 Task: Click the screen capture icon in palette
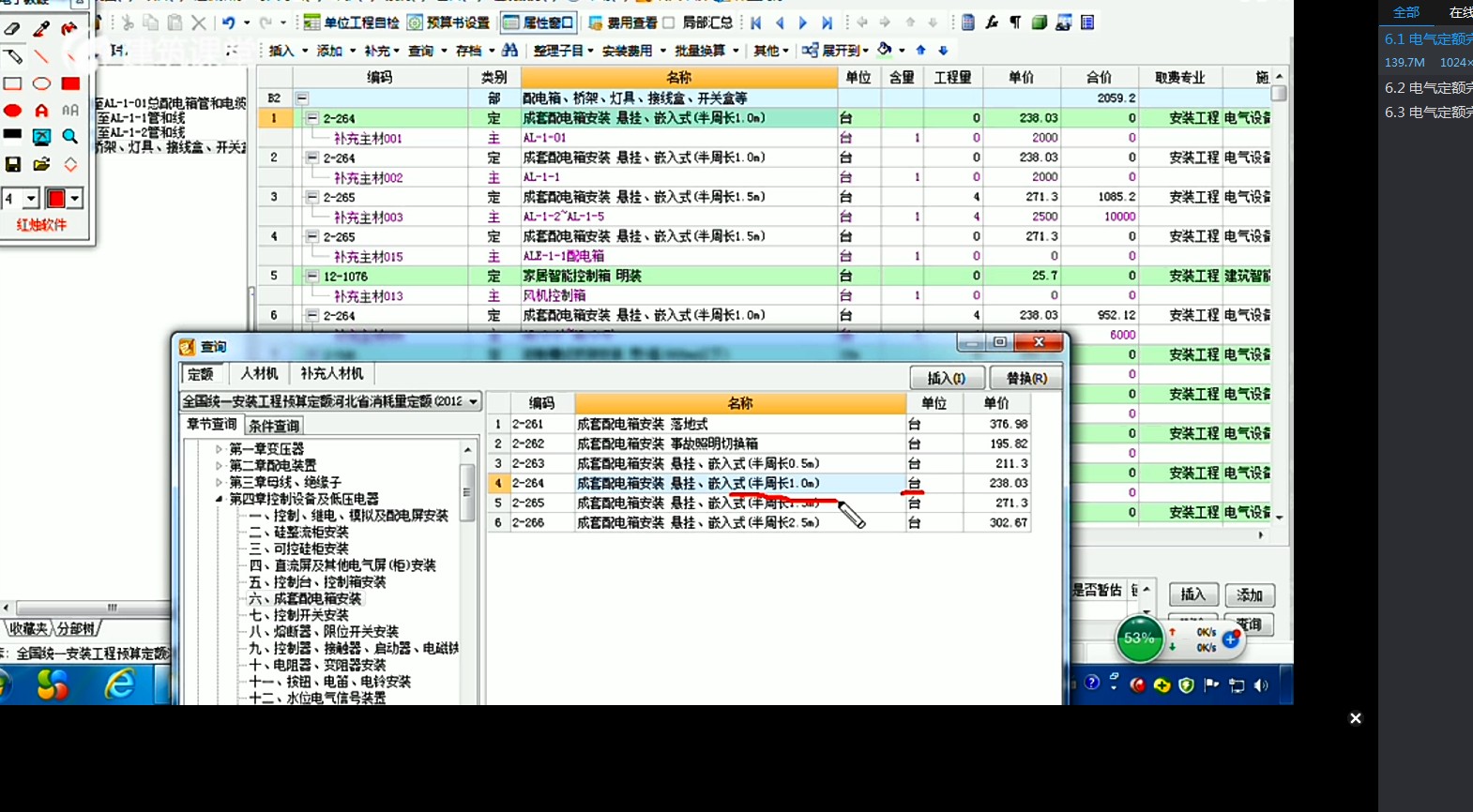click(41, 137)
